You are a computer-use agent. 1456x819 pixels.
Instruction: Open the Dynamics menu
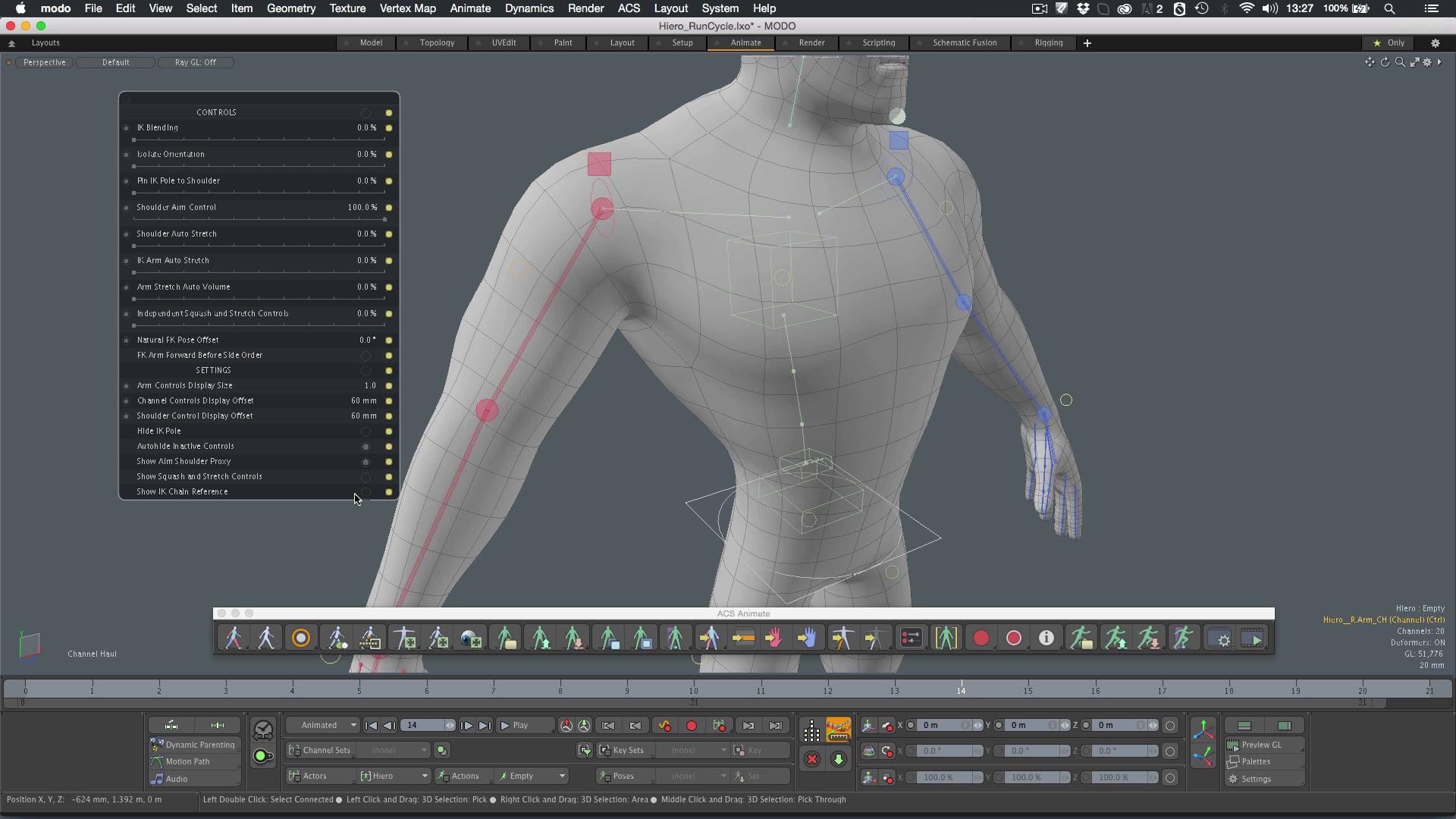529,8
